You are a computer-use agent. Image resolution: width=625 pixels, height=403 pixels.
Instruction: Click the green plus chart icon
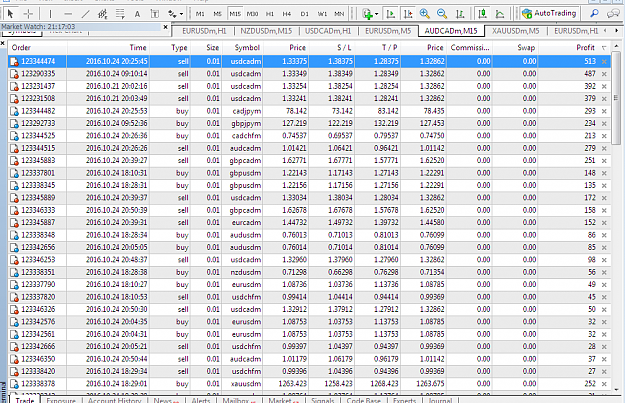[368, 14]
